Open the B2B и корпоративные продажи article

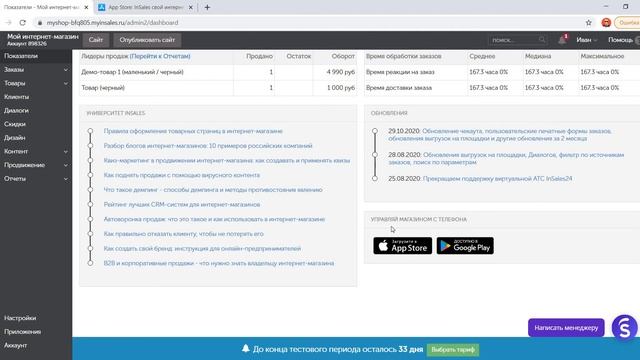click(219, 264)
